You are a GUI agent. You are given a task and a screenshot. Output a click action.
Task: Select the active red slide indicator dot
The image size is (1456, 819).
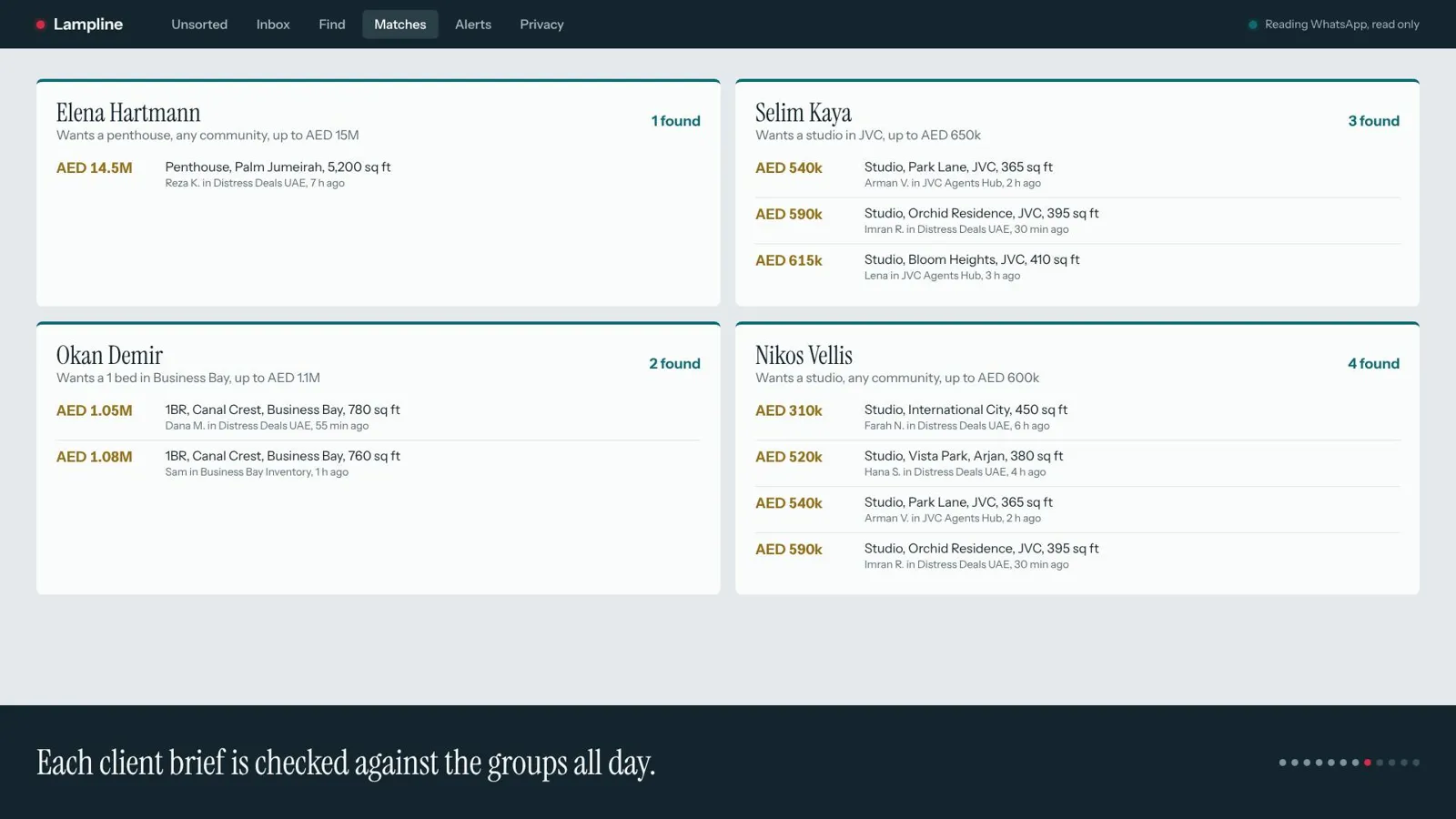1368,763
